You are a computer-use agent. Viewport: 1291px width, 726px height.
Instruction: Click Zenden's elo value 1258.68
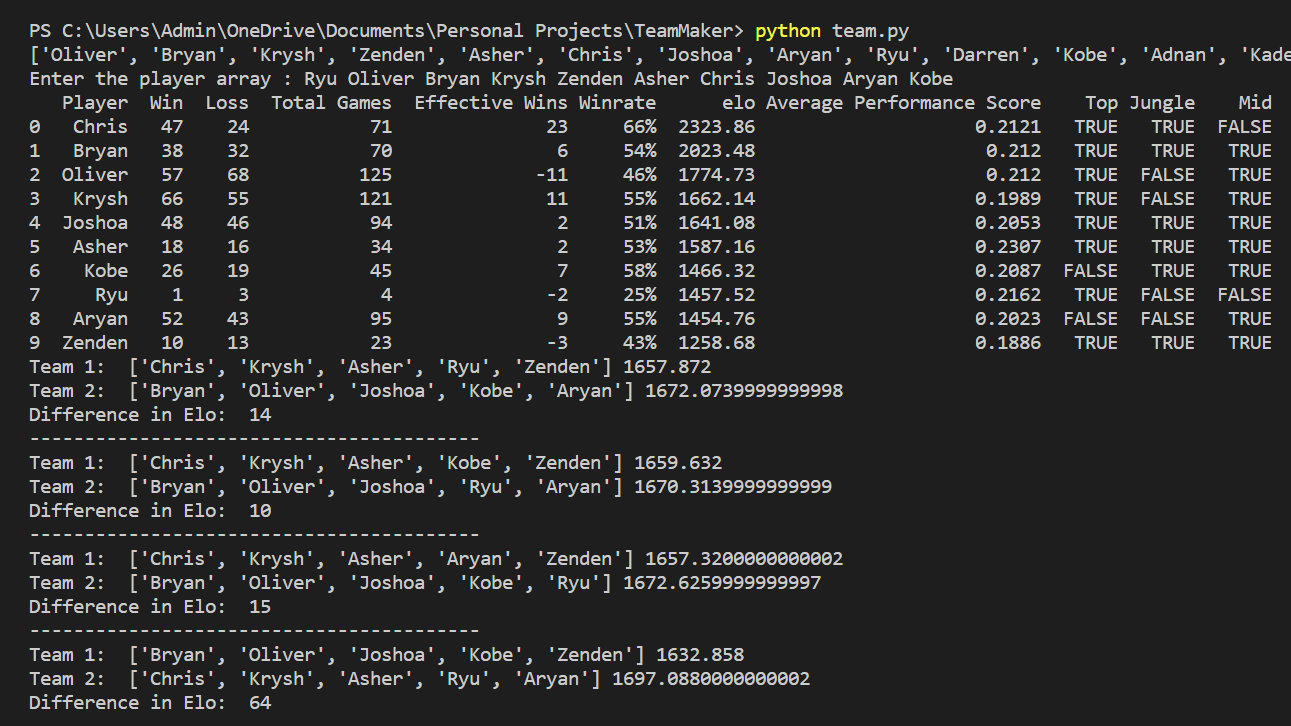[717, 343]
